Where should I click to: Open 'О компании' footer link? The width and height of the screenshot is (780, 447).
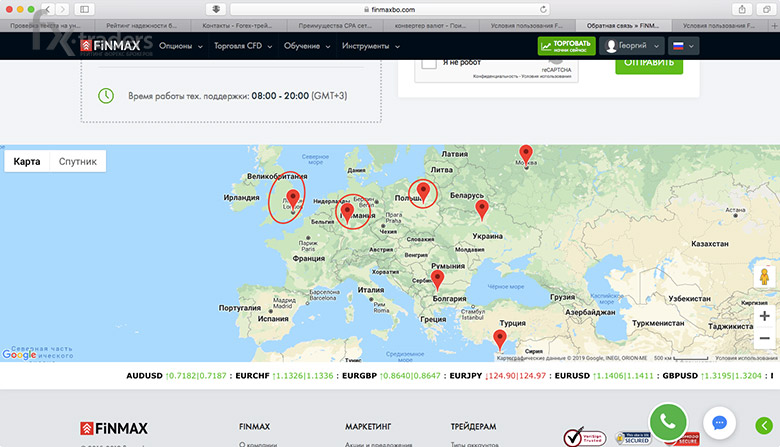pyautogui.click(x=258, y=444)
